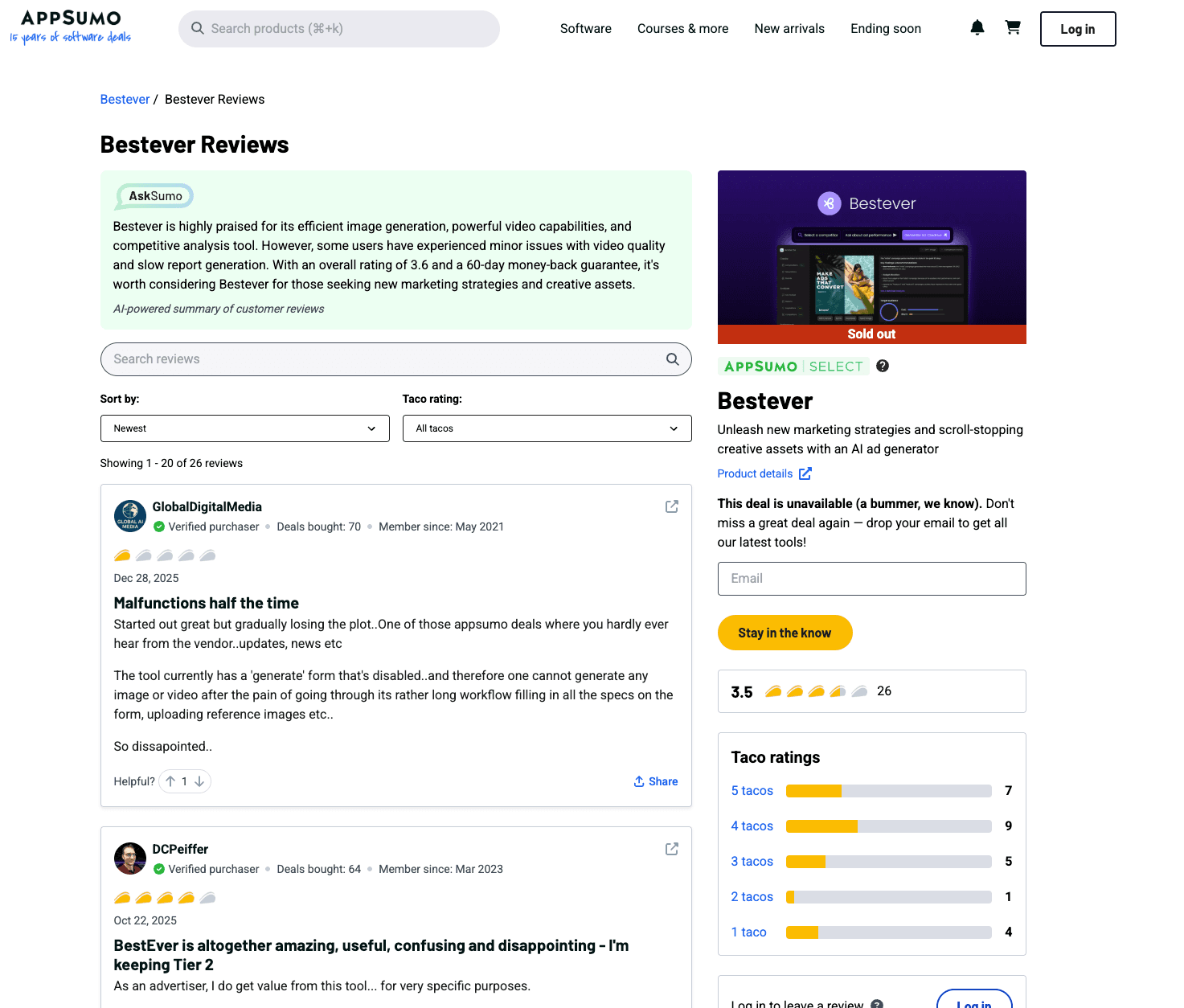Click the Stay in the know button
This screenshot has height=1008, width=1184.
(785, 633)
